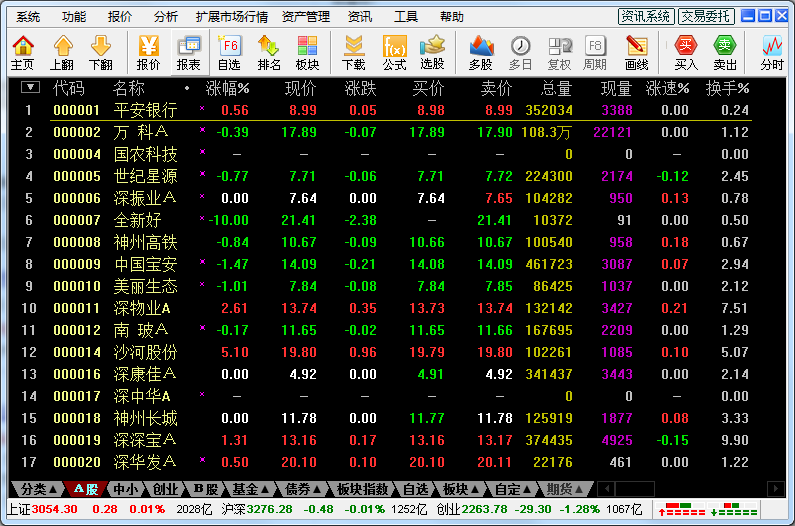Click the horizontal scrollbar right arrow
795x526 pixels.
point(775,489)
